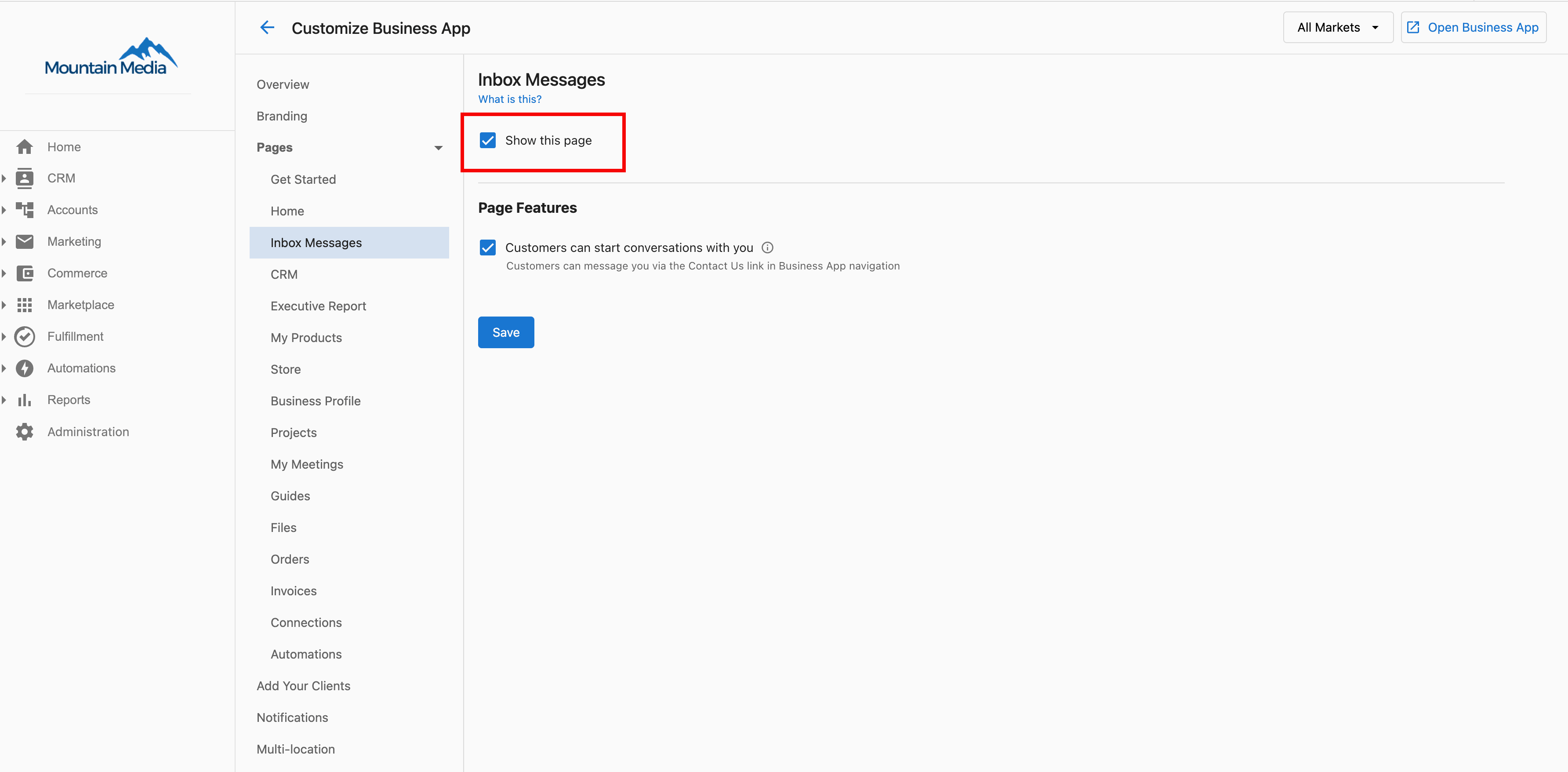
Task: Click the back arrow beside Customize Business App
Action: [x=267, y=27]
